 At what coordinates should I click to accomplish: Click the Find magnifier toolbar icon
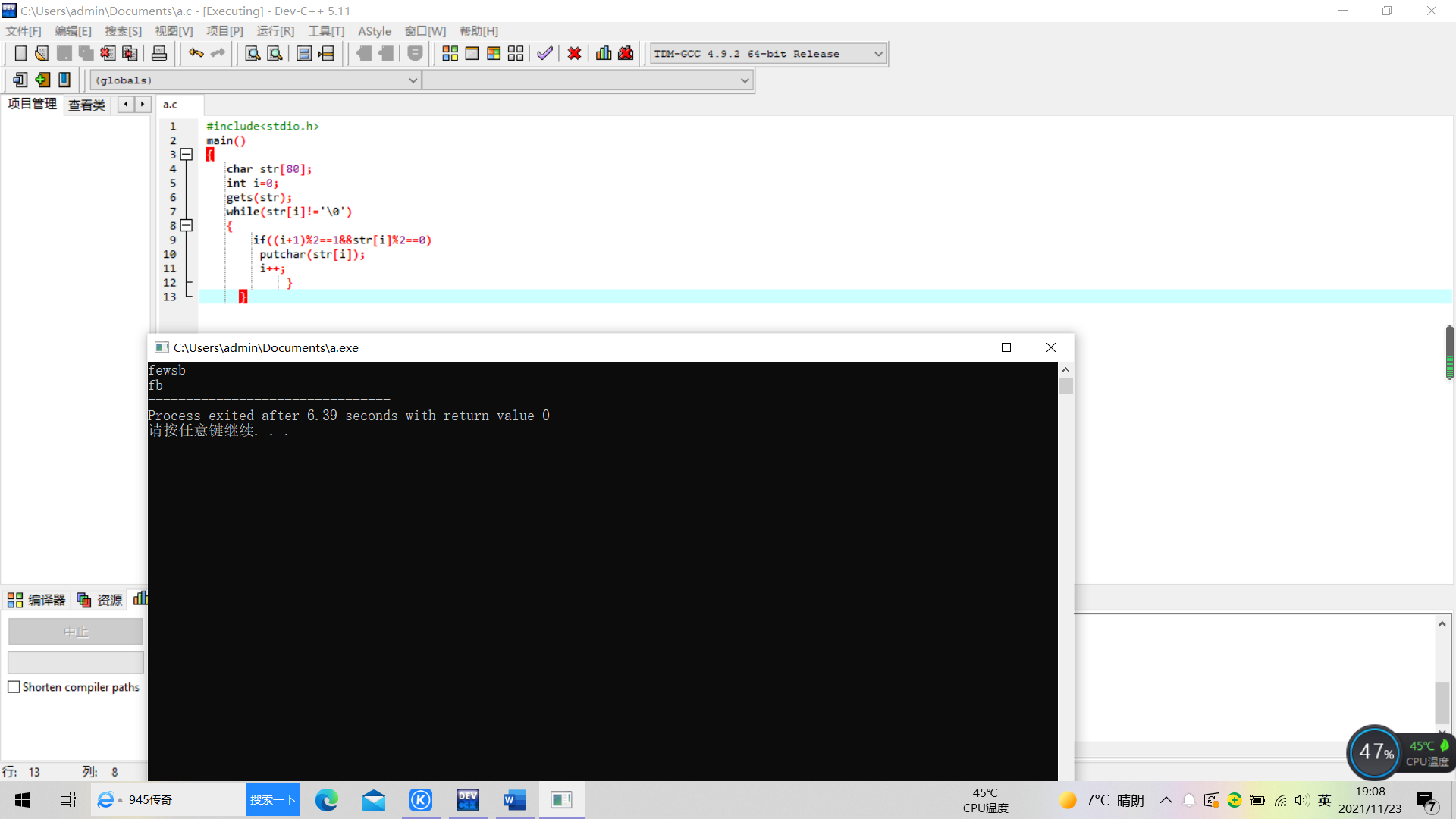click(x=253, y=54)
